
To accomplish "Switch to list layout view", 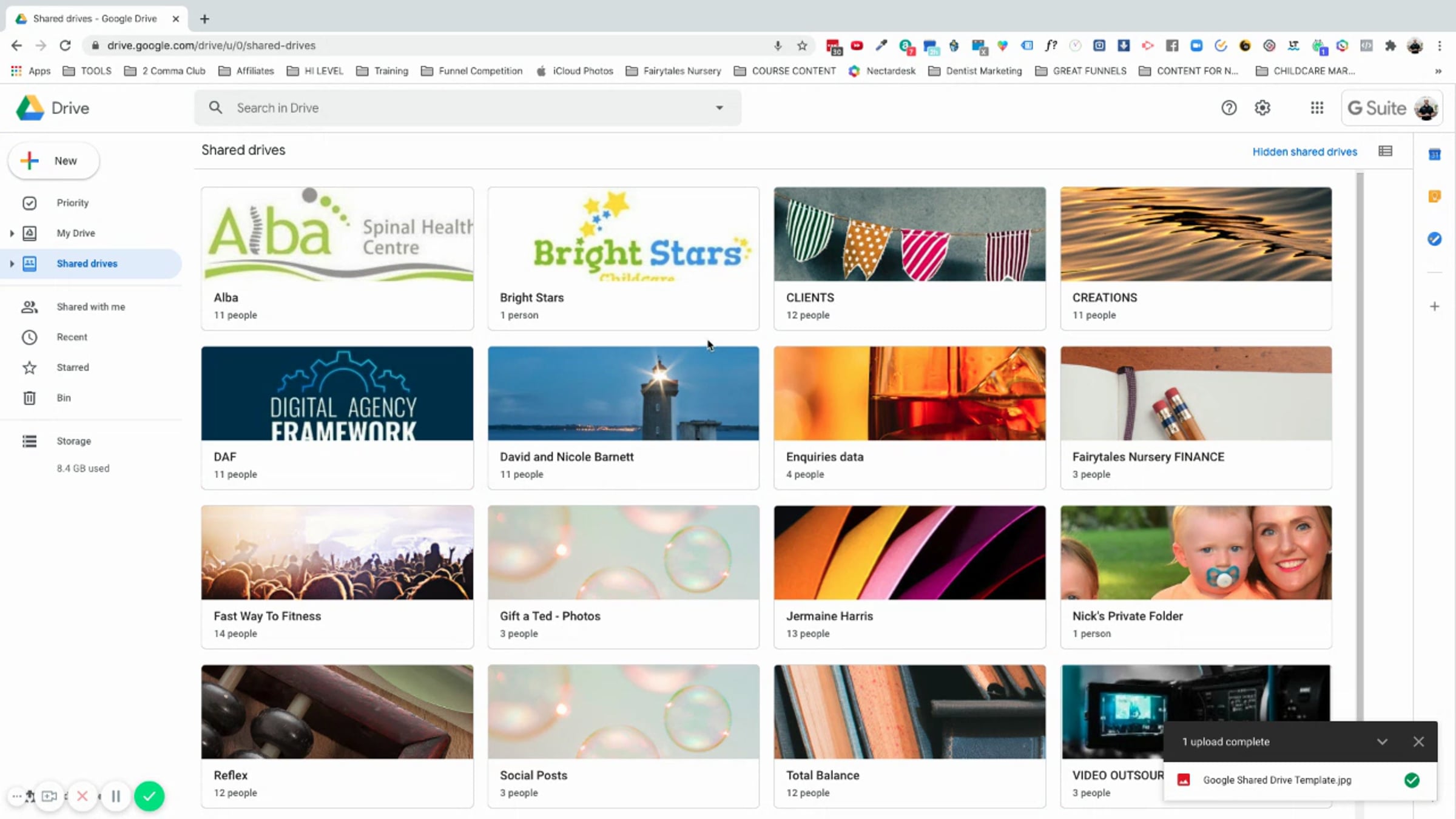I will coord(1385,151).
